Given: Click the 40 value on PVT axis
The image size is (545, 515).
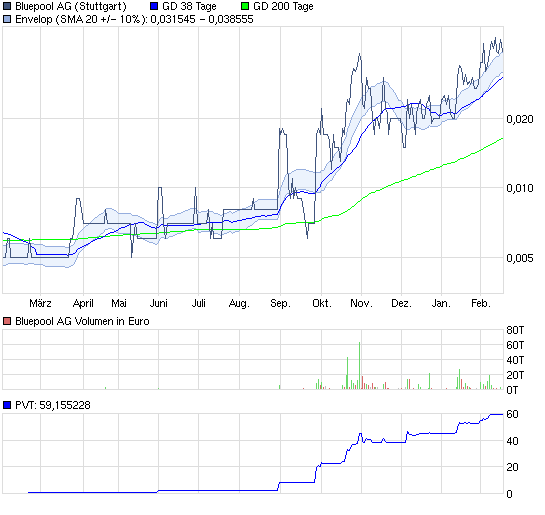Looking at the screenshot, I should 512,441.
